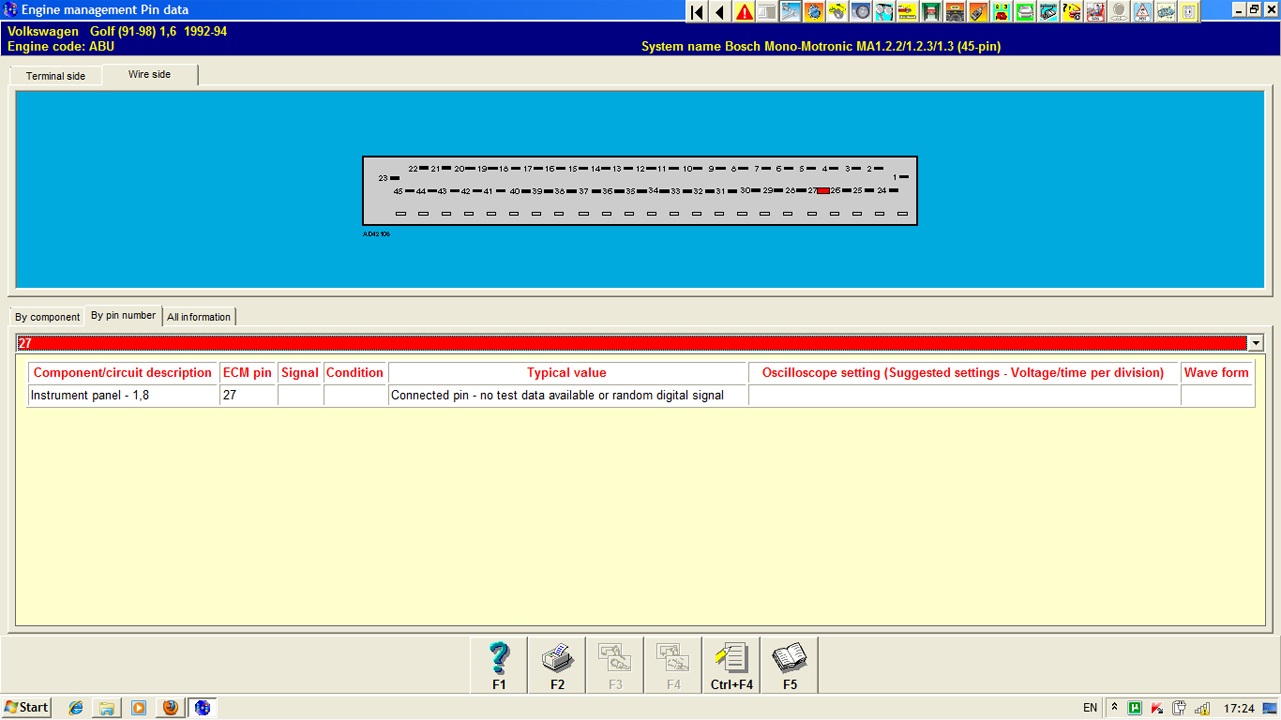
Task: Open help with the F1 question mark
Action: [x=499, y=666]
